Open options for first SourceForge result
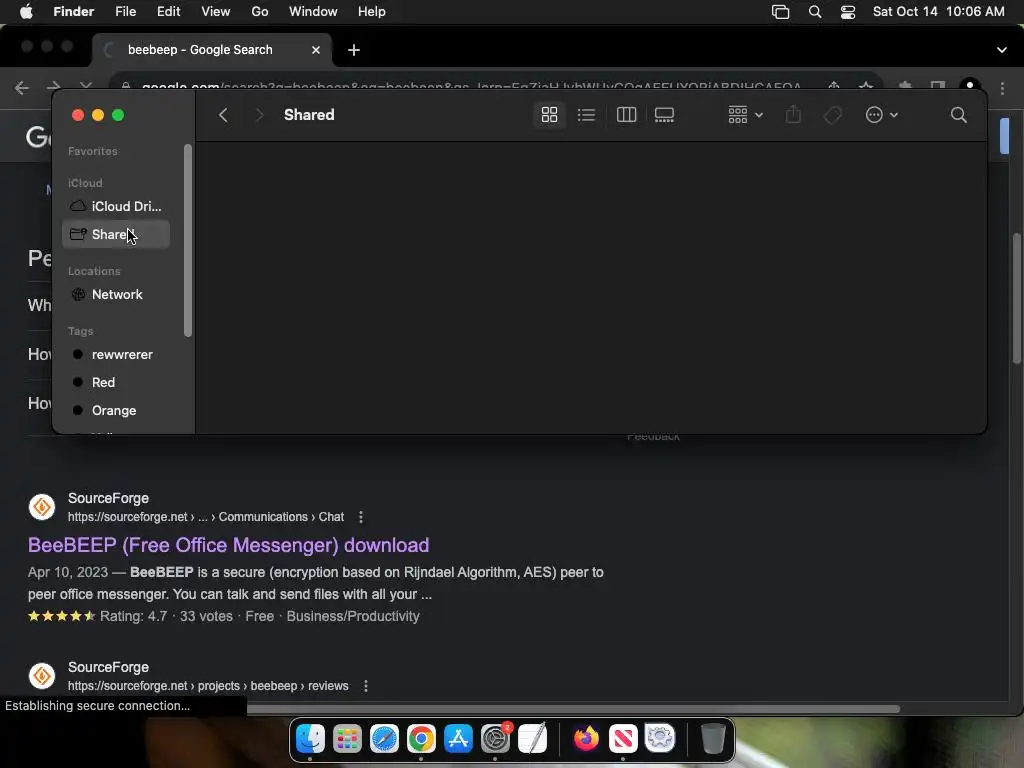 point(361,517)
